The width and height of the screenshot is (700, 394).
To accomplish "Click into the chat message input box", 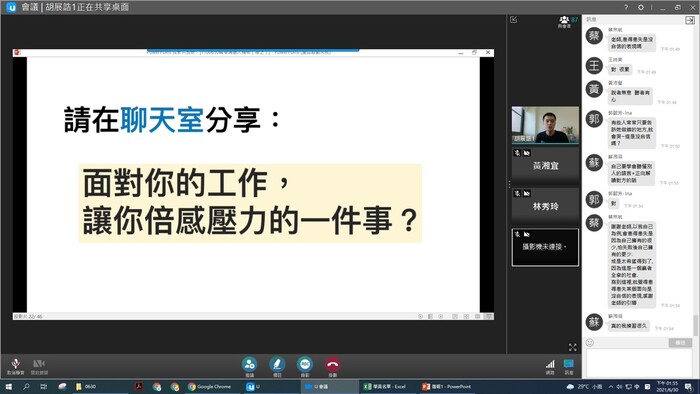I will click(x=639, y=363).
